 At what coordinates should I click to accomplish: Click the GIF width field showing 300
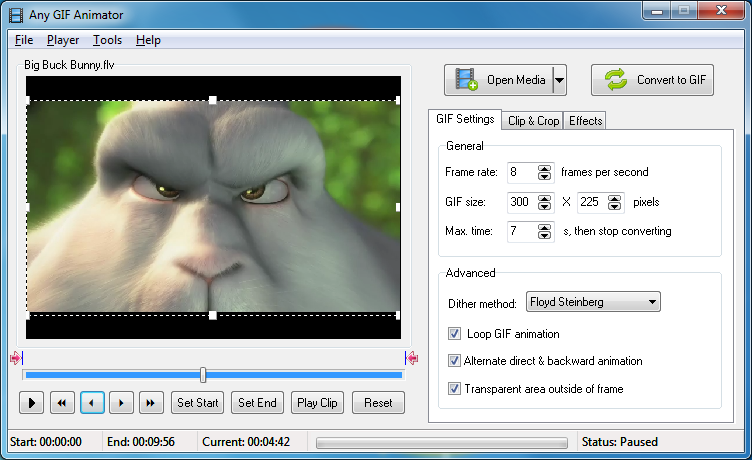pos(522,202)
